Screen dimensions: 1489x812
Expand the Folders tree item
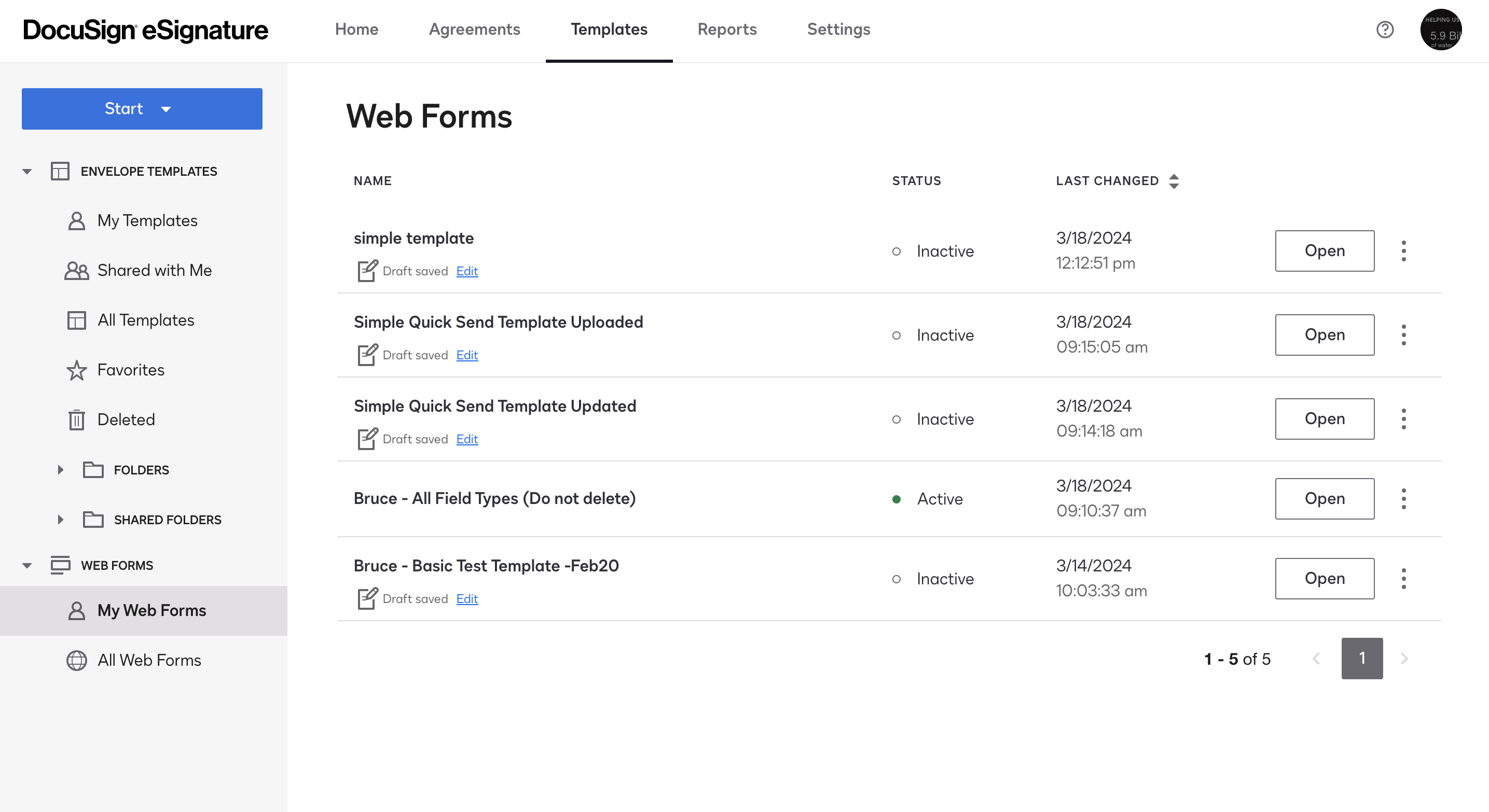[60, 470]
